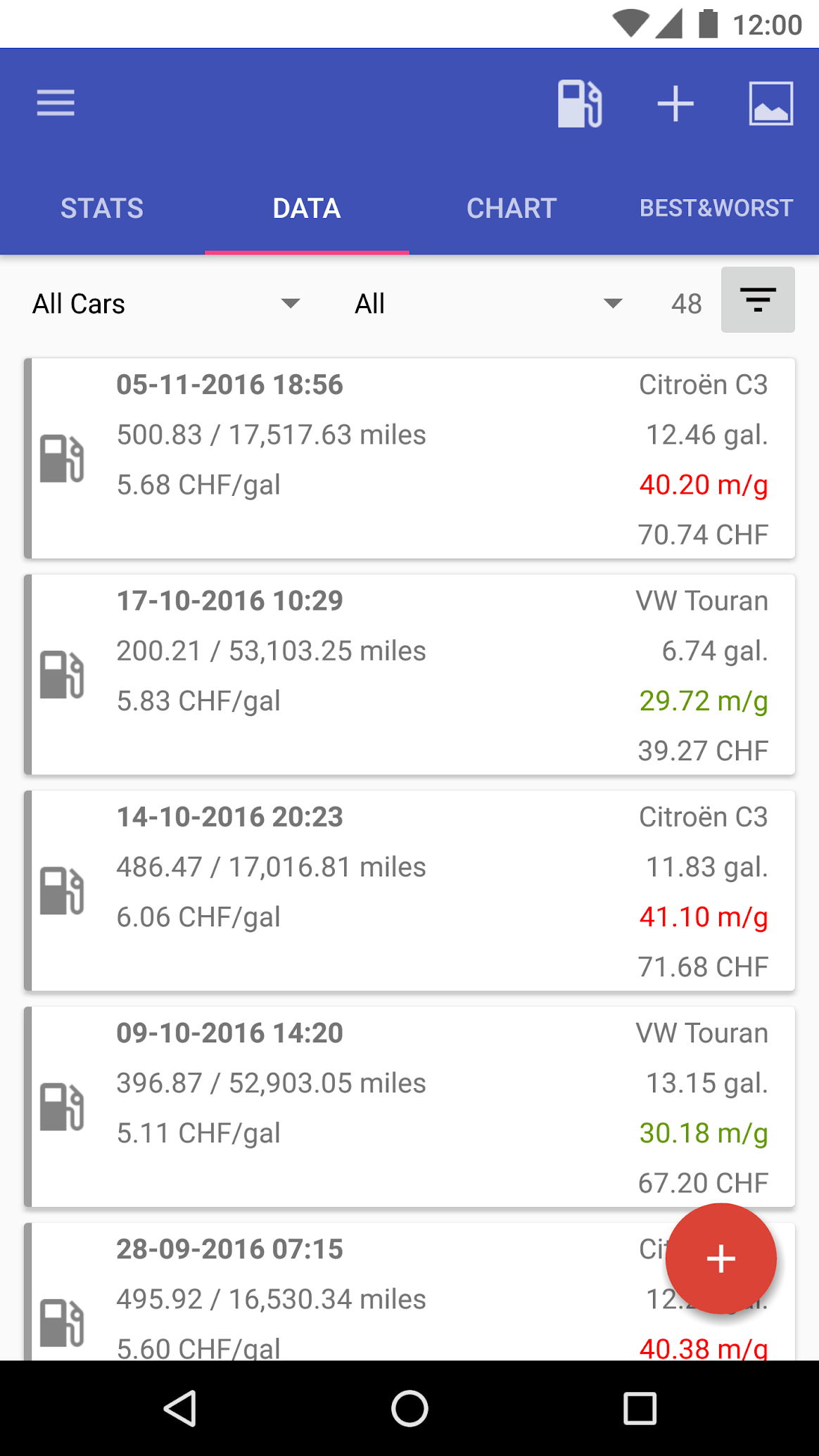This screenshot has height=1456, width=819.
Task: Tap the fuel pump icon in toolbar
Action: [579, 103]
